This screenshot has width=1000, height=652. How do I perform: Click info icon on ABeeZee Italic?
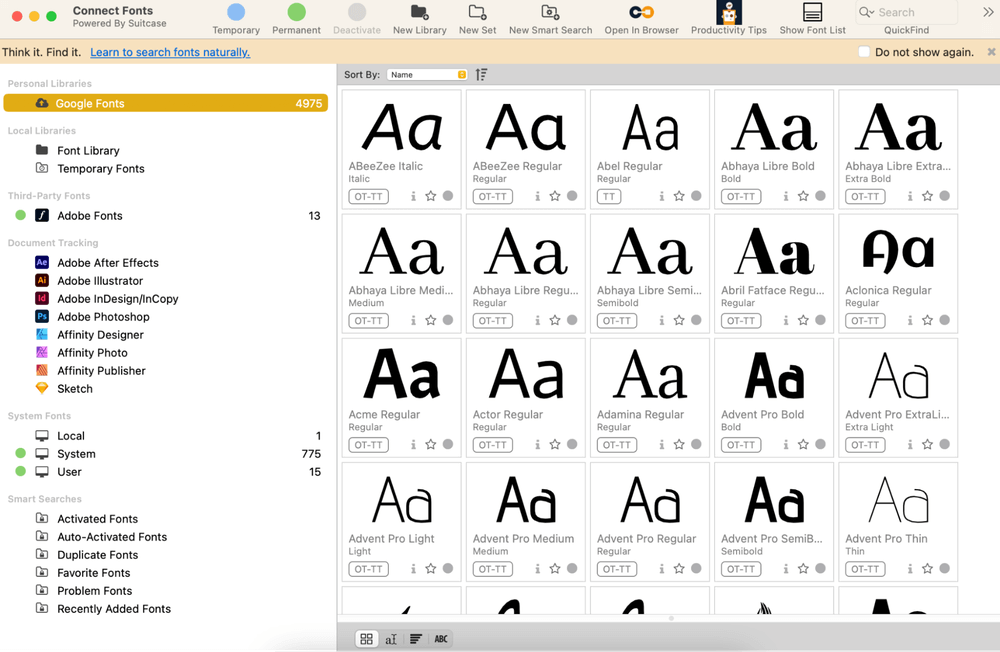tap(413, 197)
